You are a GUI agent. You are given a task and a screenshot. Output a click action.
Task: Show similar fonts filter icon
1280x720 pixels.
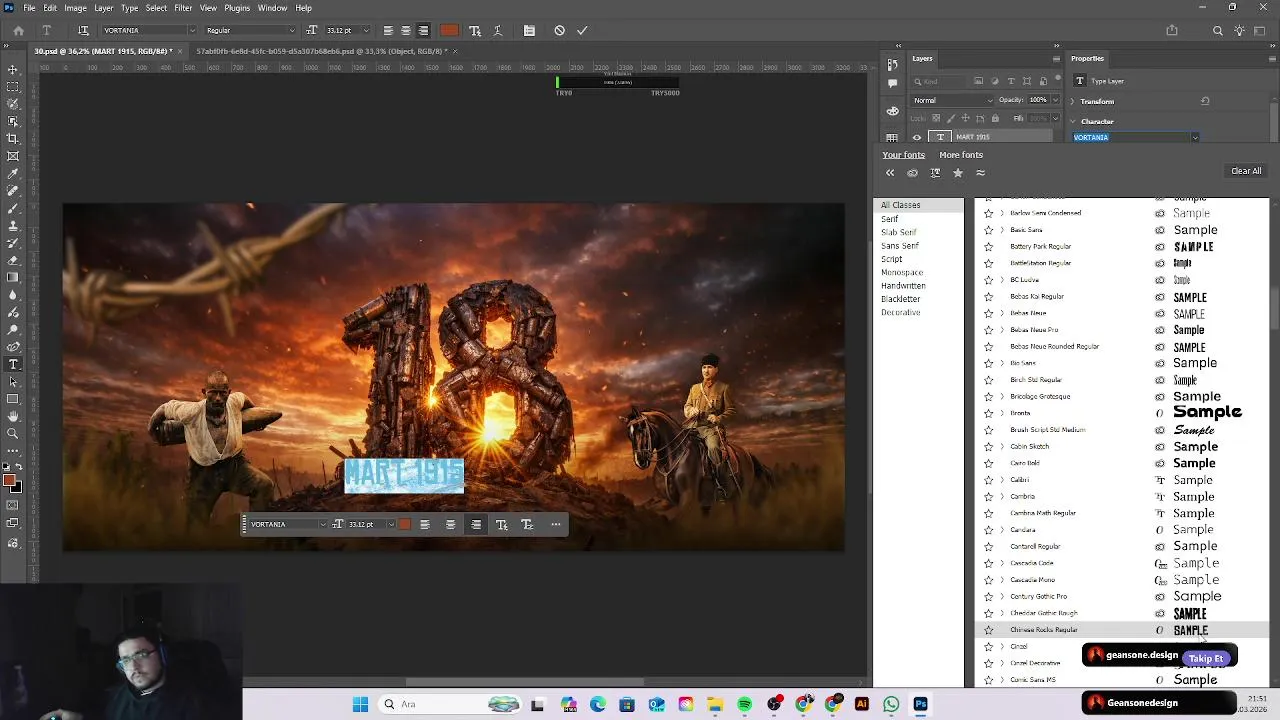[980, 173]
